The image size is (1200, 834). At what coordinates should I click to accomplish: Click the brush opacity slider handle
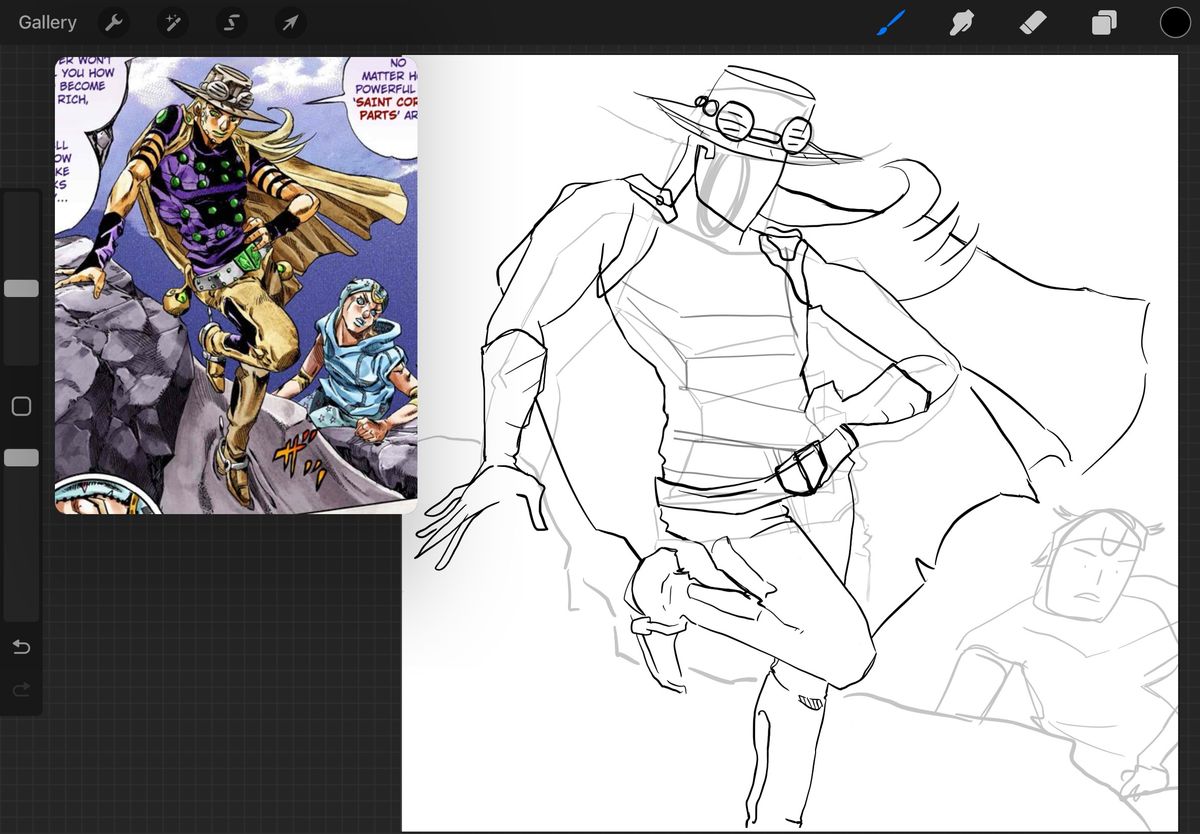pos(21,457)
